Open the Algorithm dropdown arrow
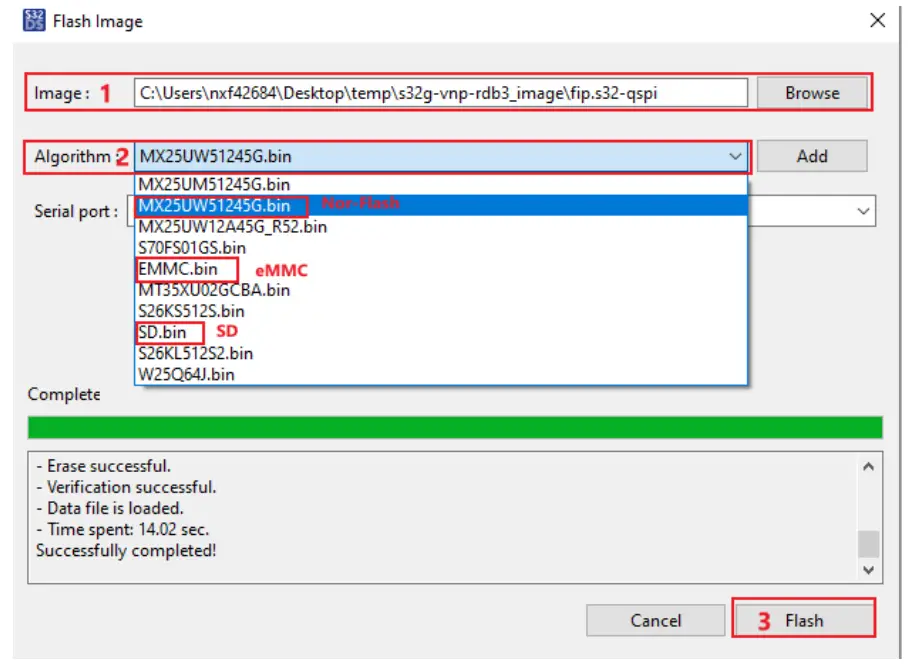The width and height of the screenshot is (913, 664). 735,155
